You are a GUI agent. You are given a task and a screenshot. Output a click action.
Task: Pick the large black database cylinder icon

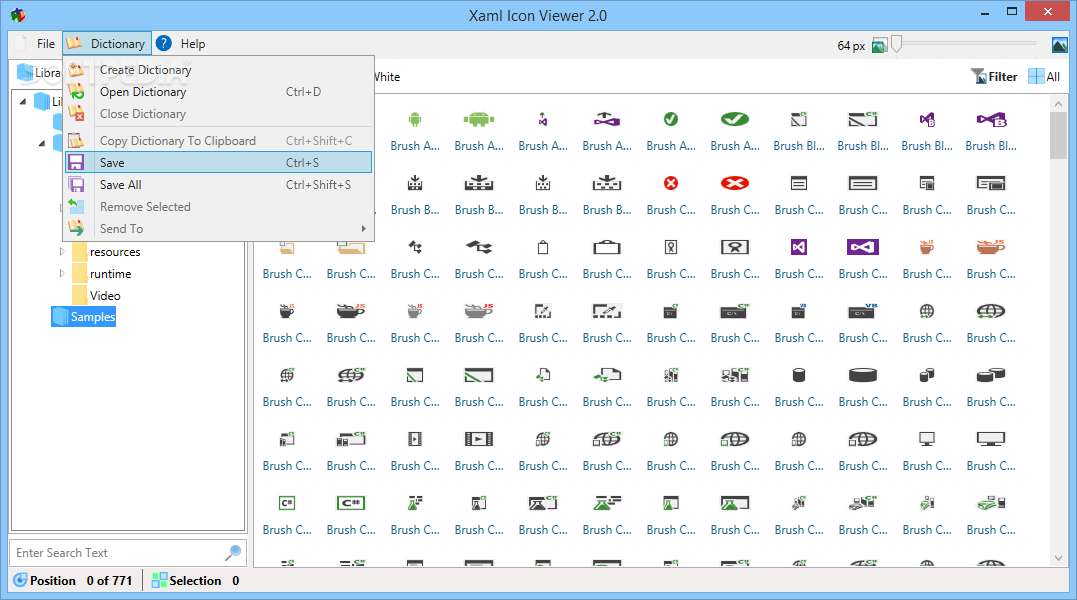point(863,375)
